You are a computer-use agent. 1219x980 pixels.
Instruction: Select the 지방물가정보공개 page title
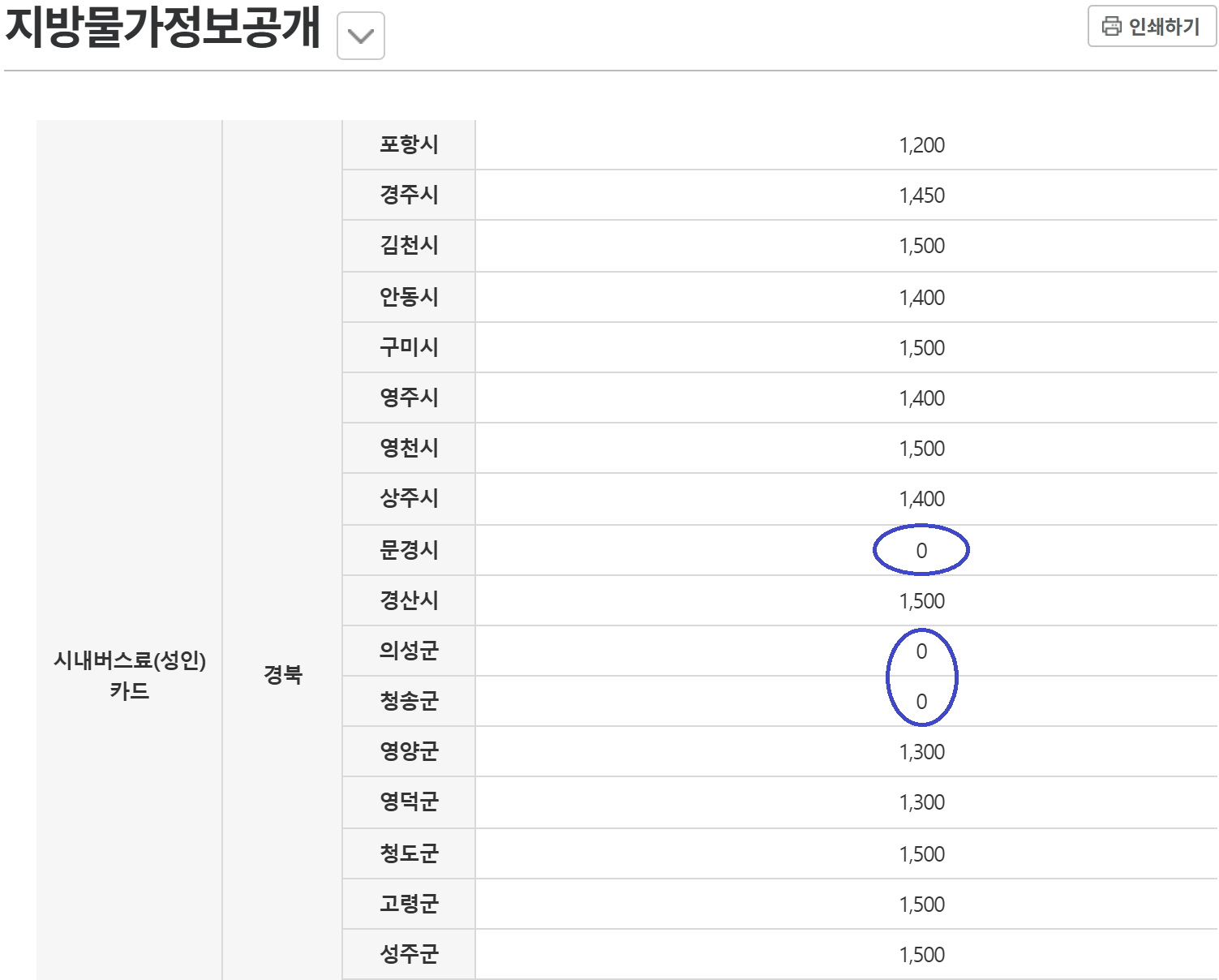click(163, 27)
